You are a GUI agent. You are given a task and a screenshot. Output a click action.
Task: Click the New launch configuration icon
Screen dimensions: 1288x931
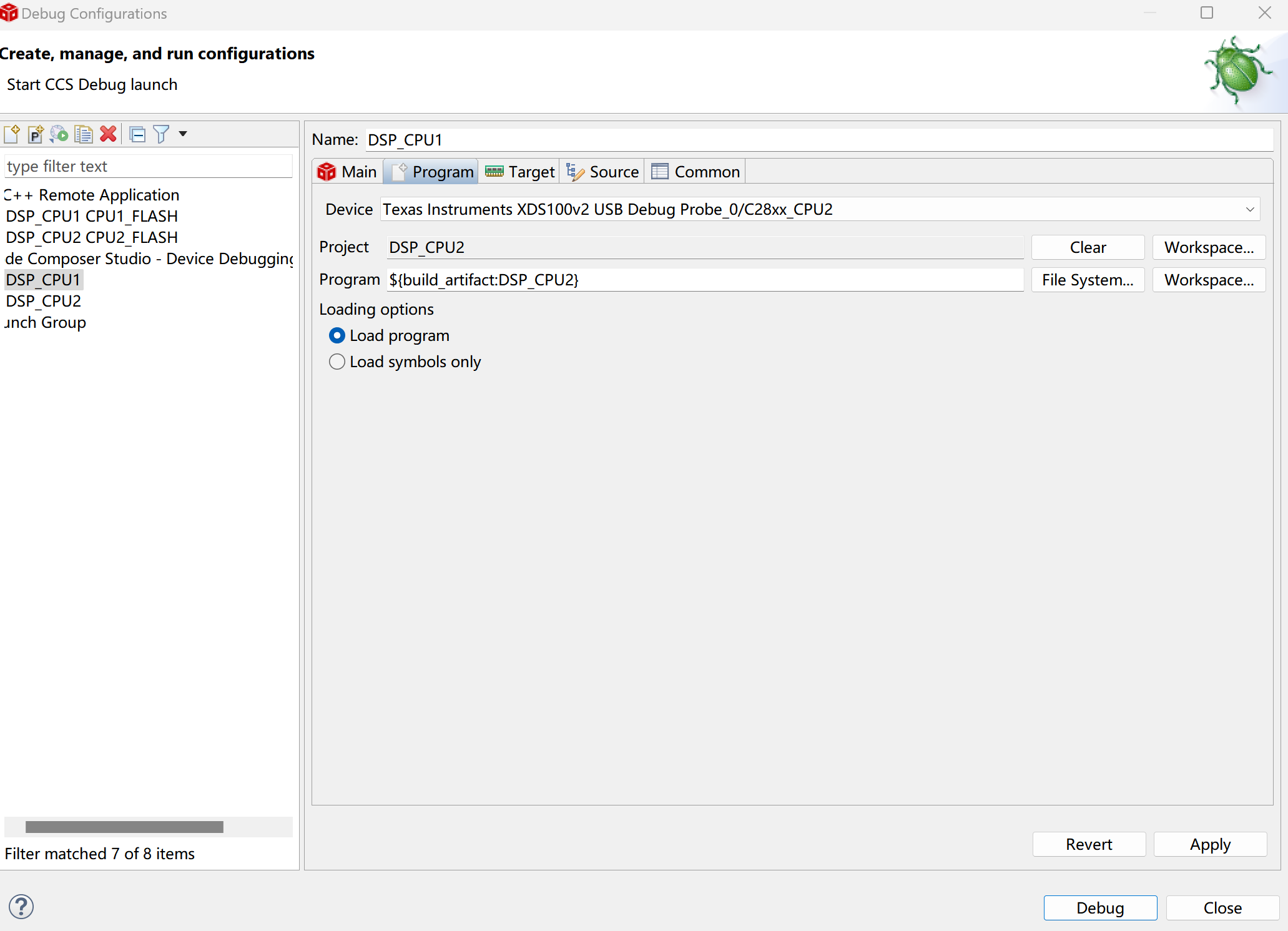point(12,134)
